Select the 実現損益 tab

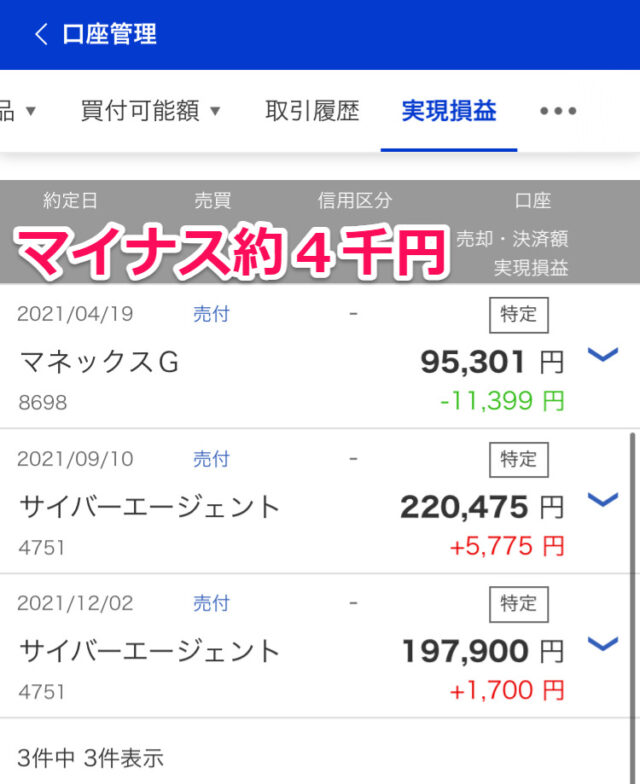pos(448,111)
